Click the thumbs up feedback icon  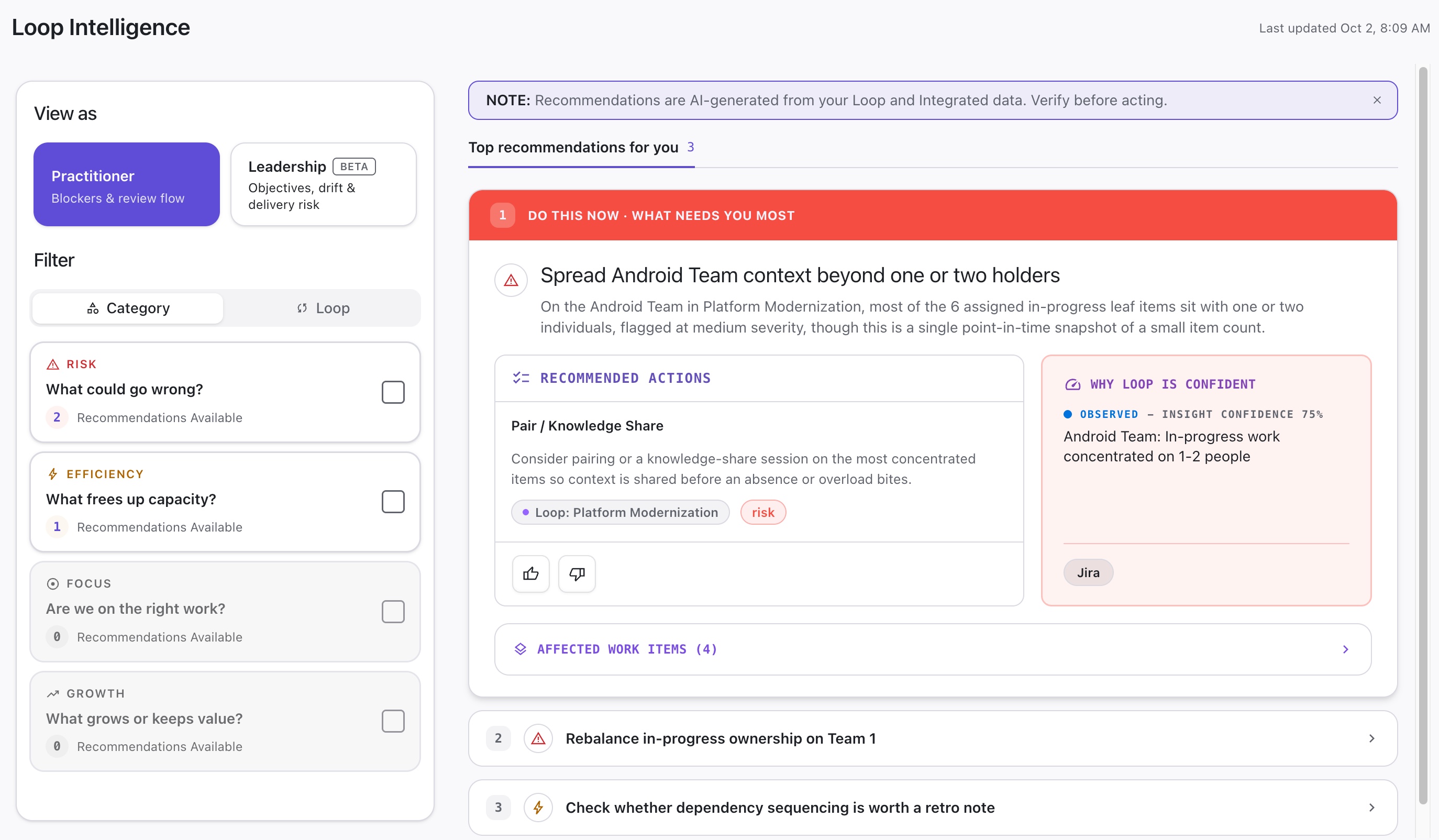tap(530, 573)
